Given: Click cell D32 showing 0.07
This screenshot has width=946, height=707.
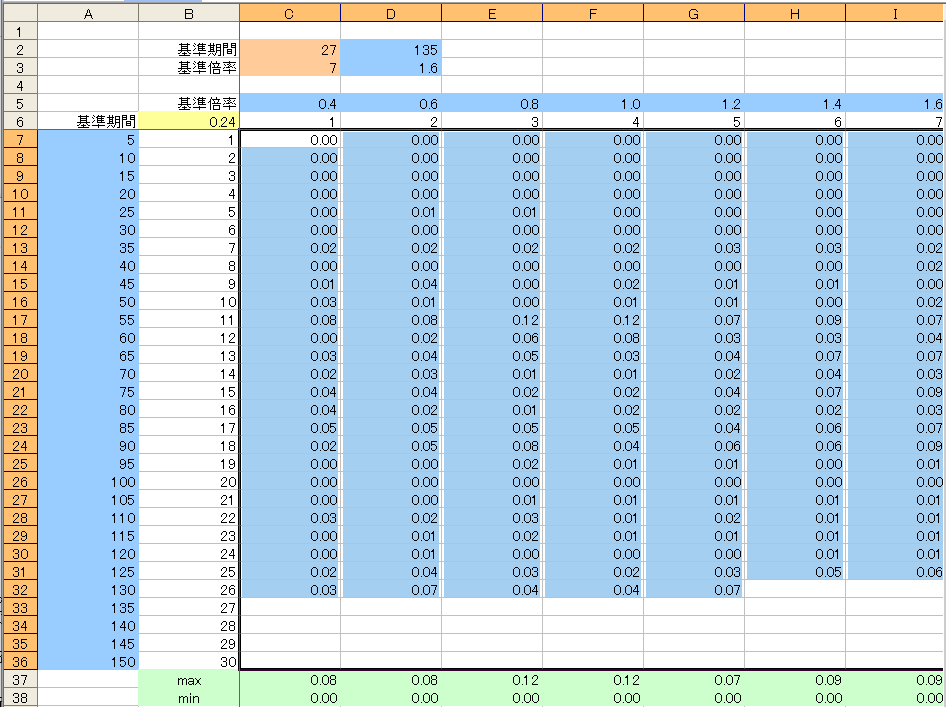Looking at the screenshot, I should [x=391, y=589].
